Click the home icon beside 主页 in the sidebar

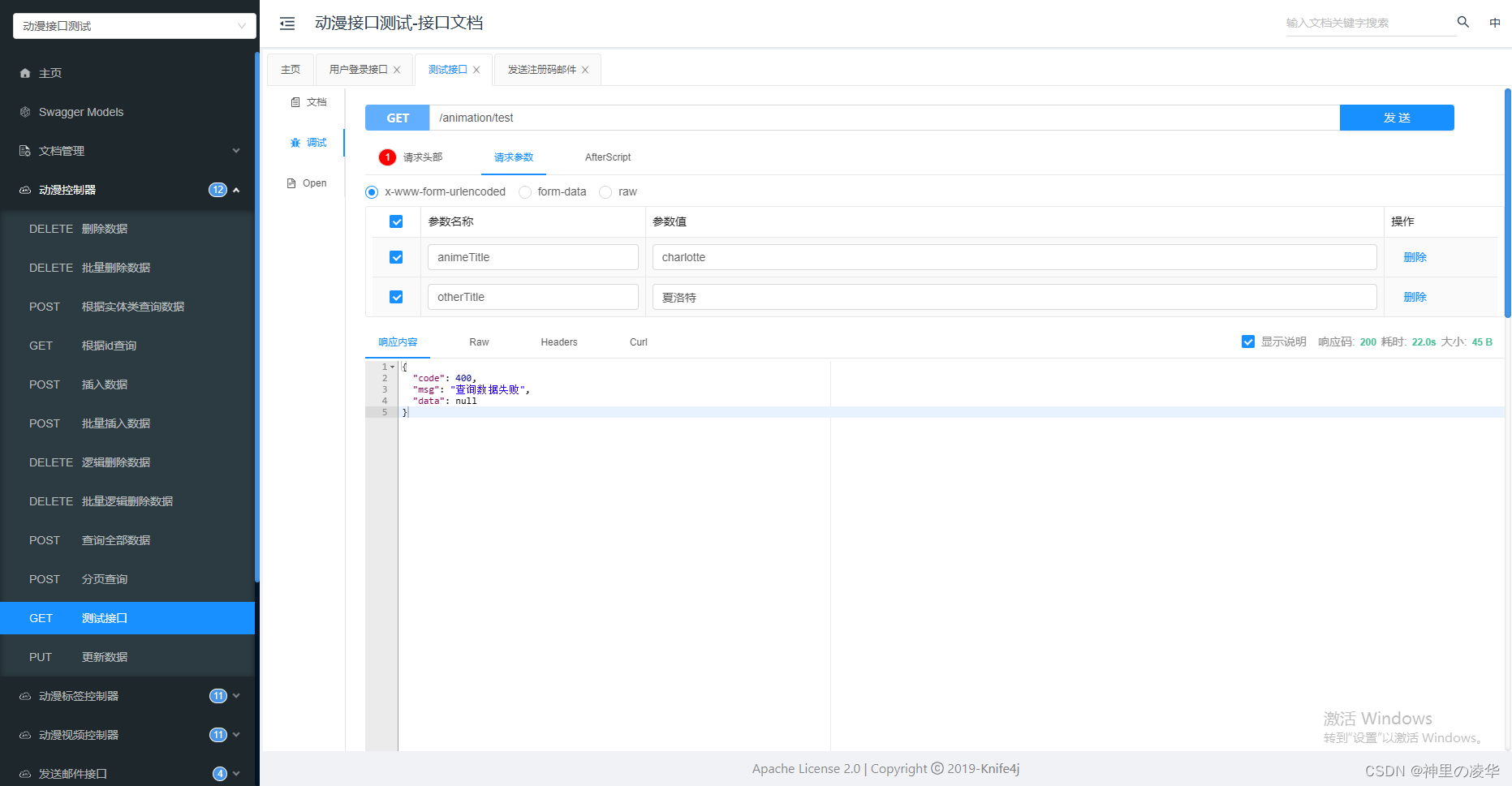point(25,73)
